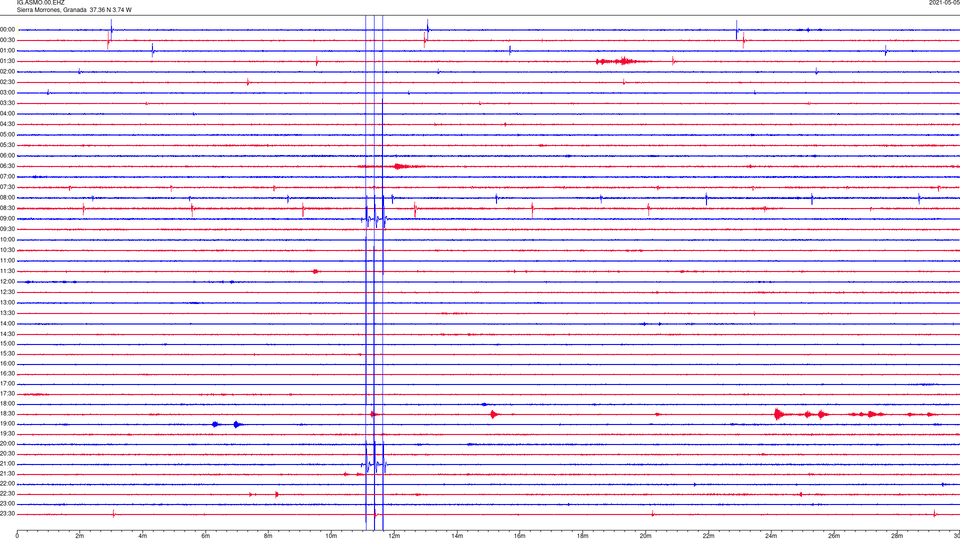This screenshot has height=540, width=960.
Task: Click the 07:30 row label
Action: pyautogui.click(x=8, y=187)
